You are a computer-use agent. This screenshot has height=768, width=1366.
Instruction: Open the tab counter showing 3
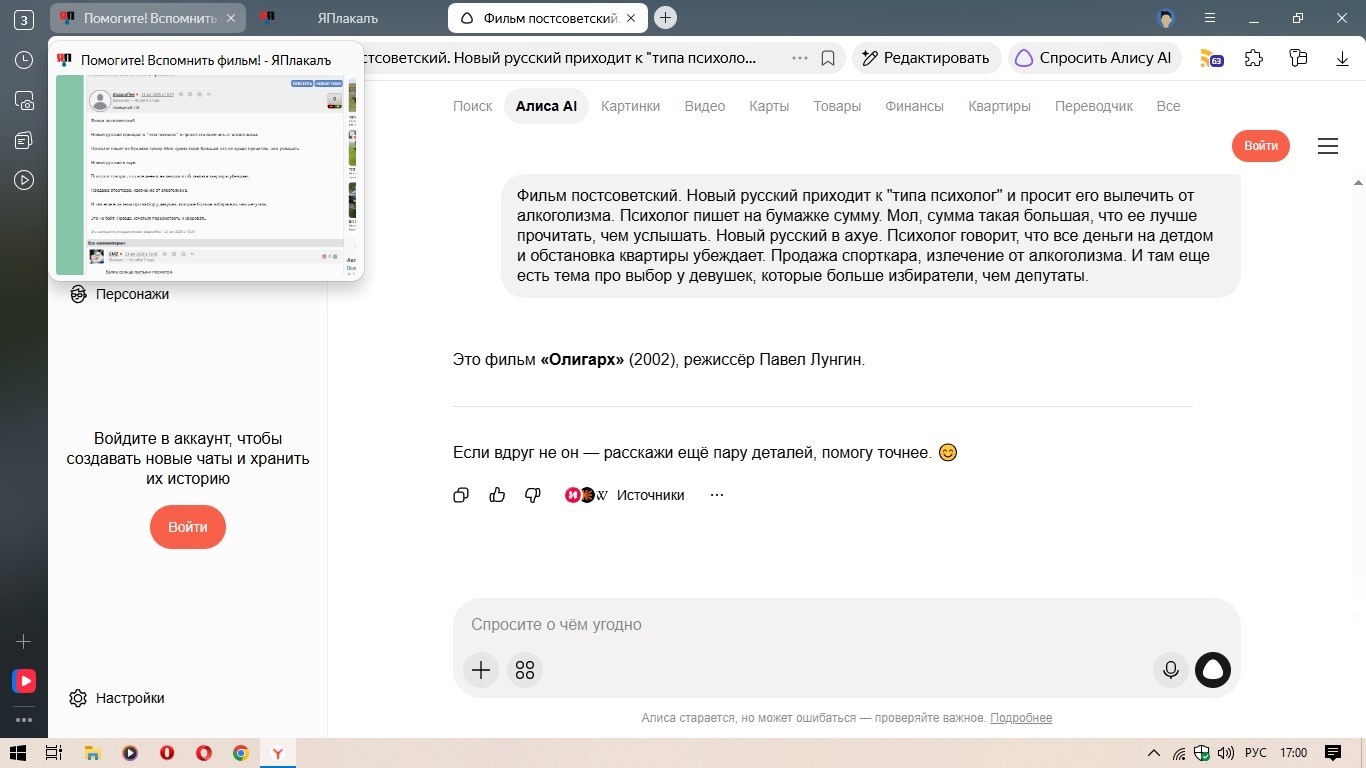pyautogui.click(x=24, y=19)
